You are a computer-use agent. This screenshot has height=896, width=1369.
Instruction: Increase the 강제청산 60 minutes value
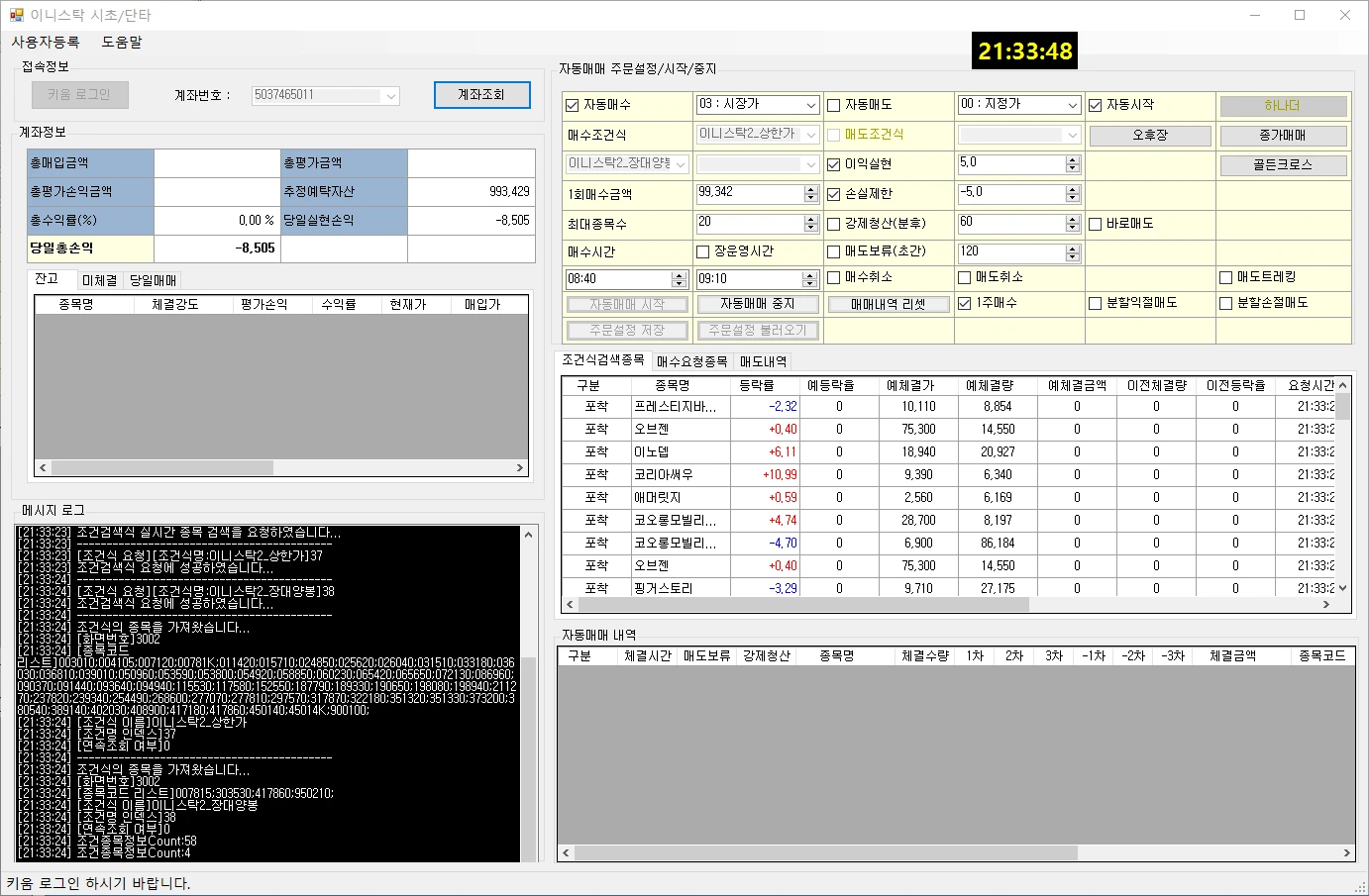(x=1073, y=220)
